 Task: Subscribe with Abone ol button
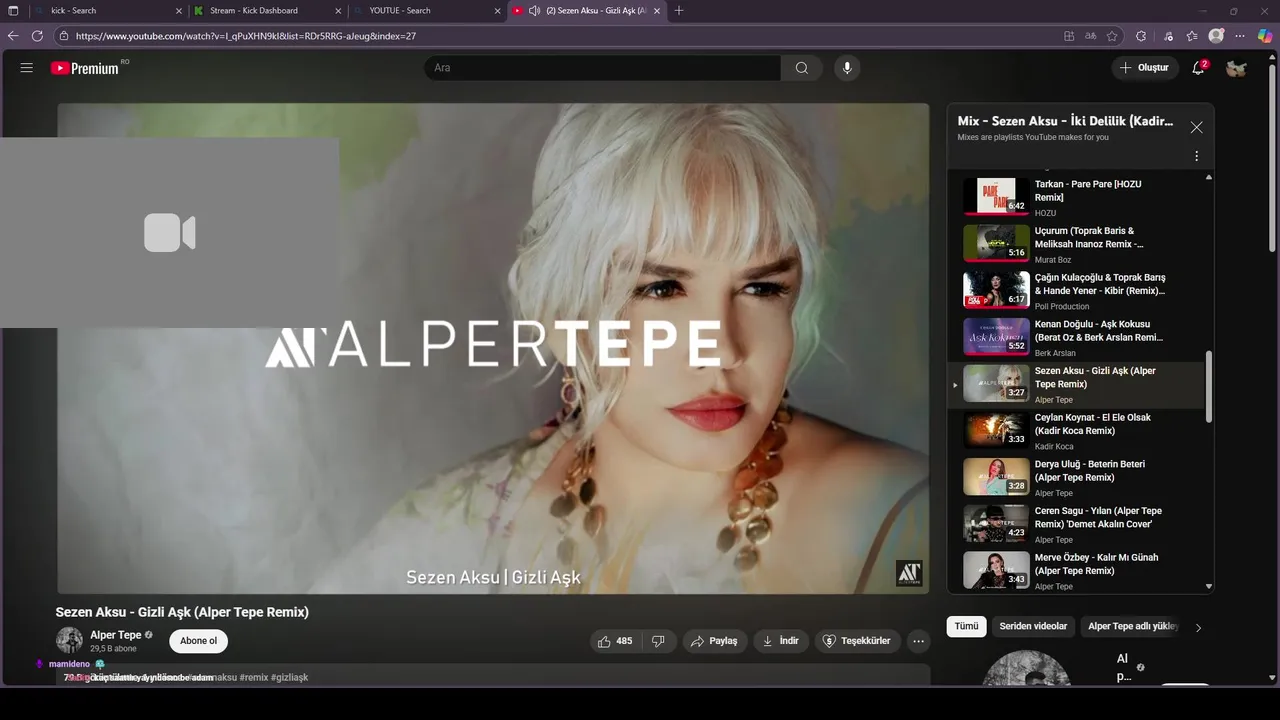coord(198,641)
